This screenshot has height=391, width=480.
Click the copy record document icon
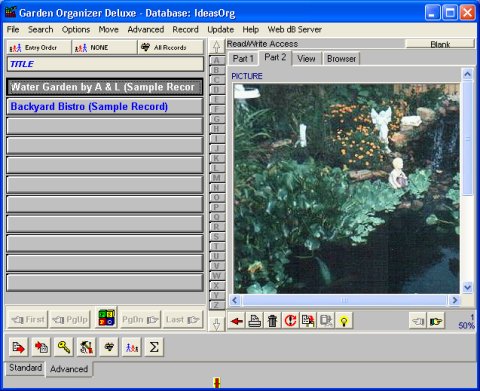click(x=308, y=321)
